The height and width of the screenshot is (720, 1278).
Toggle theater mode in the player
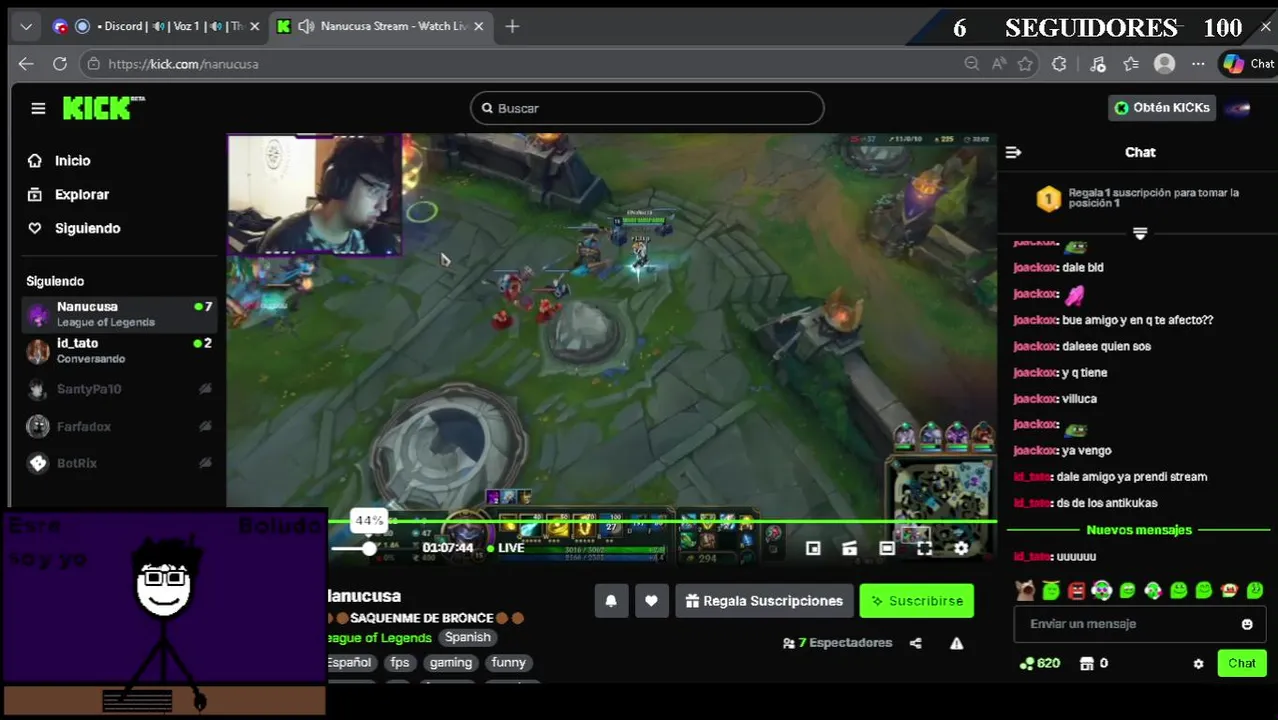coord(887,548)
